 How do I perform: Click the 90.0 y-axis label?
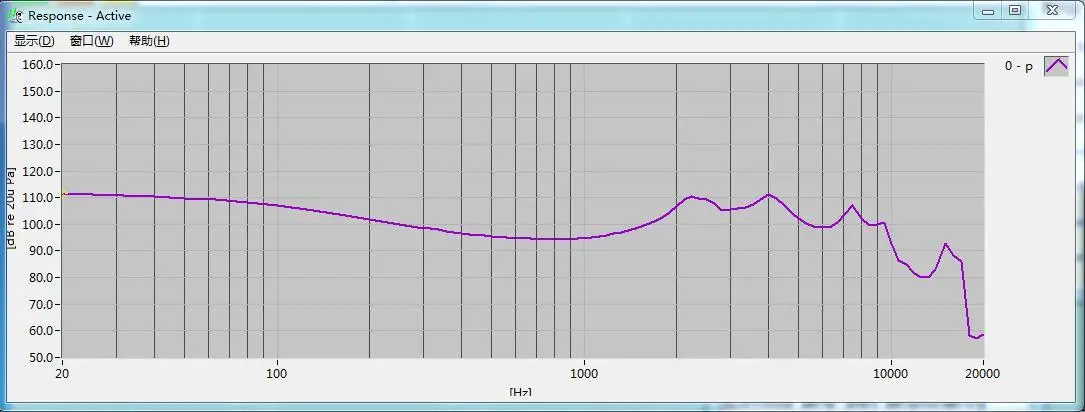tap(41, 251)
